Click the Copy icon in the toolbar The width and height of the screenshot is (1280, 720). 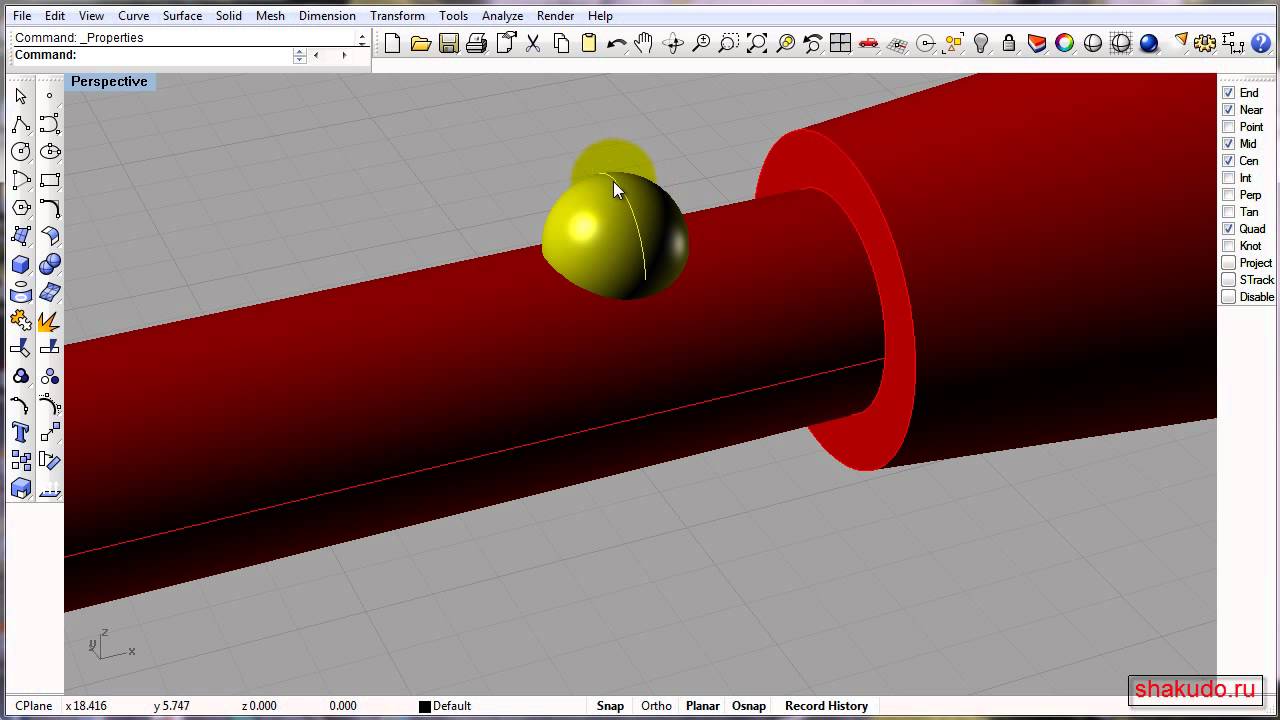(x=561, y=43)
